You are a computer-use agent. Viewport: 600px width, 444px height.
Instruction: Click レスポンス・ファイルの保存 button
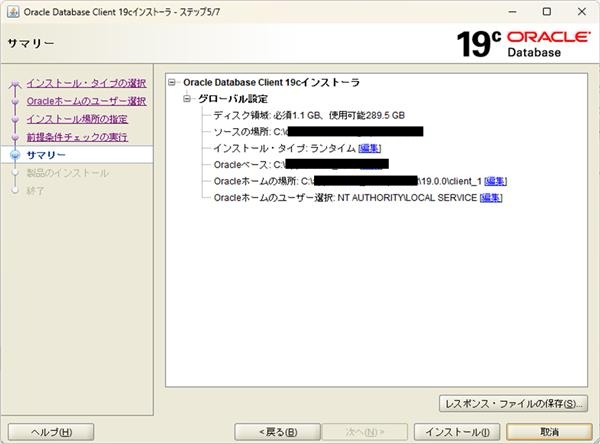point(513,403)
